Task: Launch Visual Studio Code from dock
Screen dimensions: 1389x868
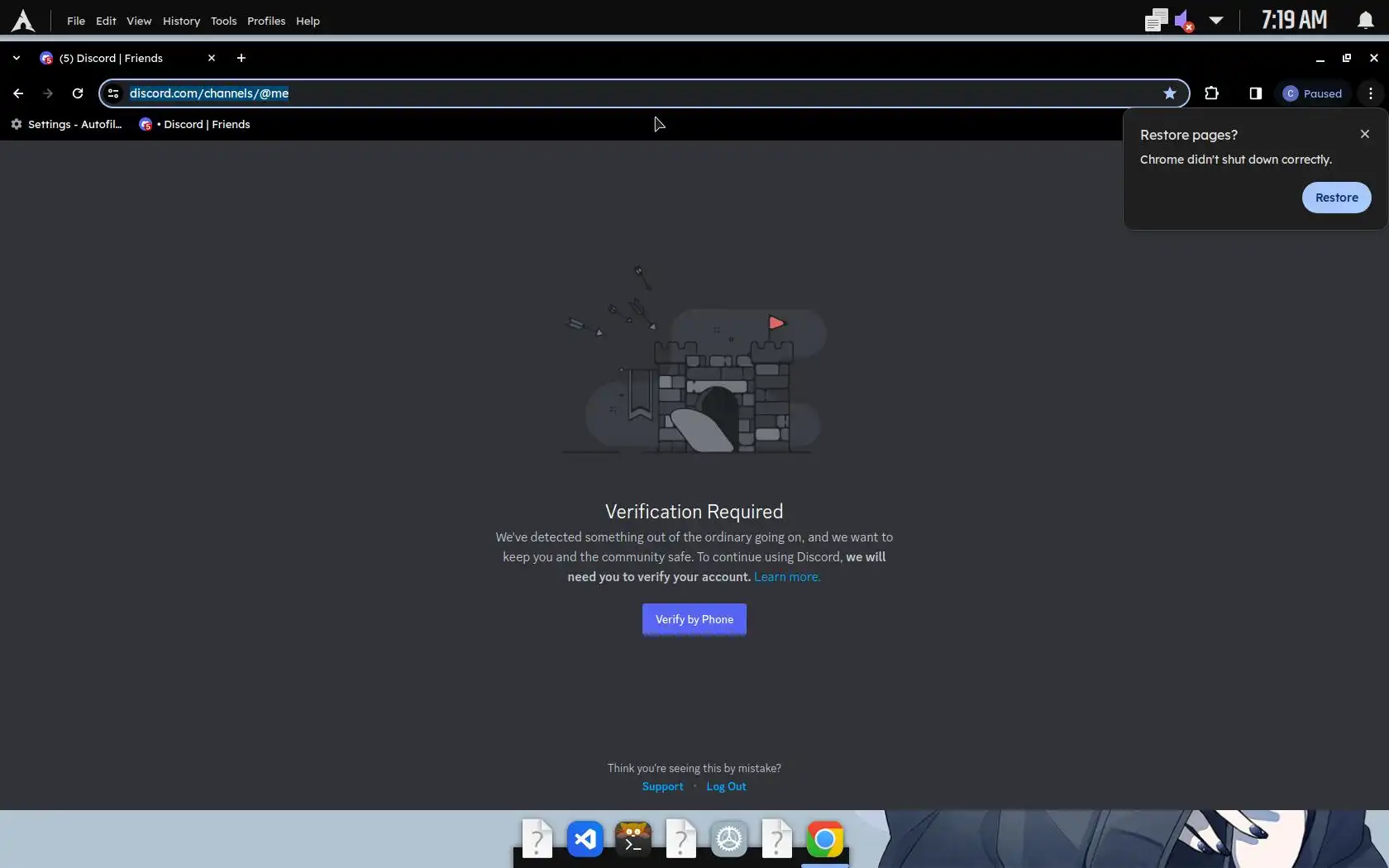Action: [x=585, y=839]
